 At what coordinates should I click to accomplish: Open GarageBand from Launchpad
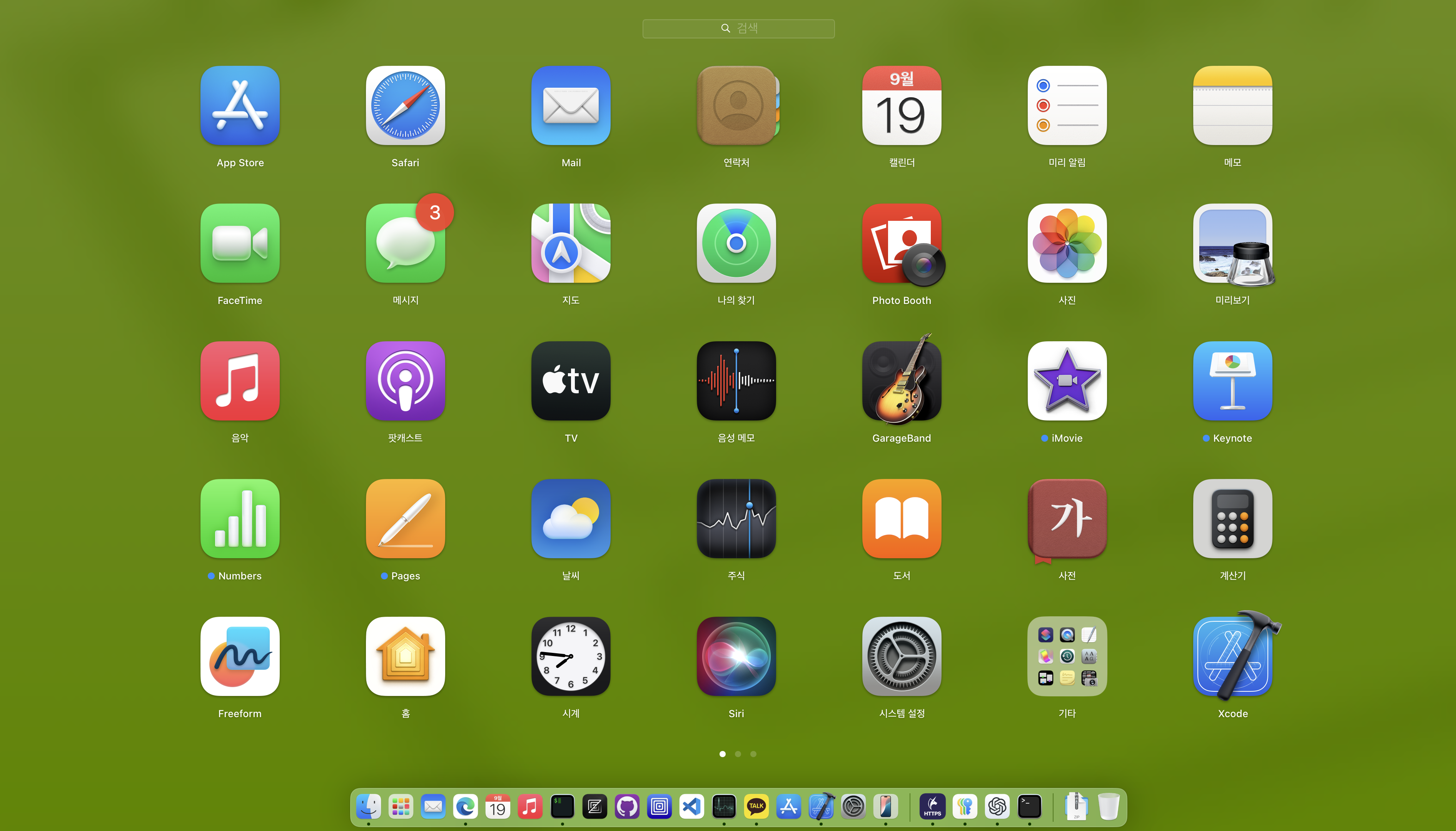click(x=901, y=381)
